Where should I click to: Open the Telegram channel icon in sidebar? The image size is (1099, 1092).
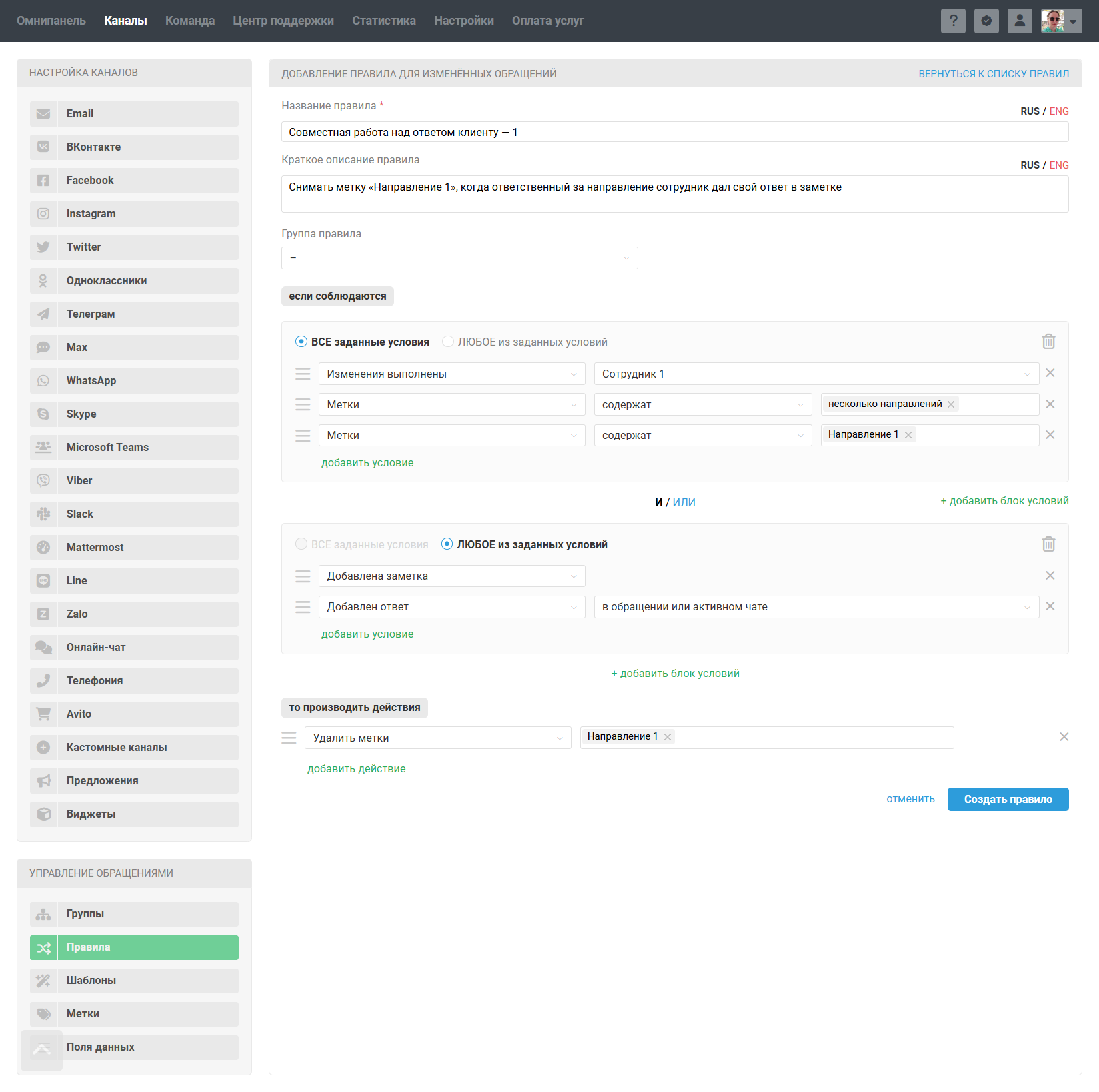[x=43, y=314]
